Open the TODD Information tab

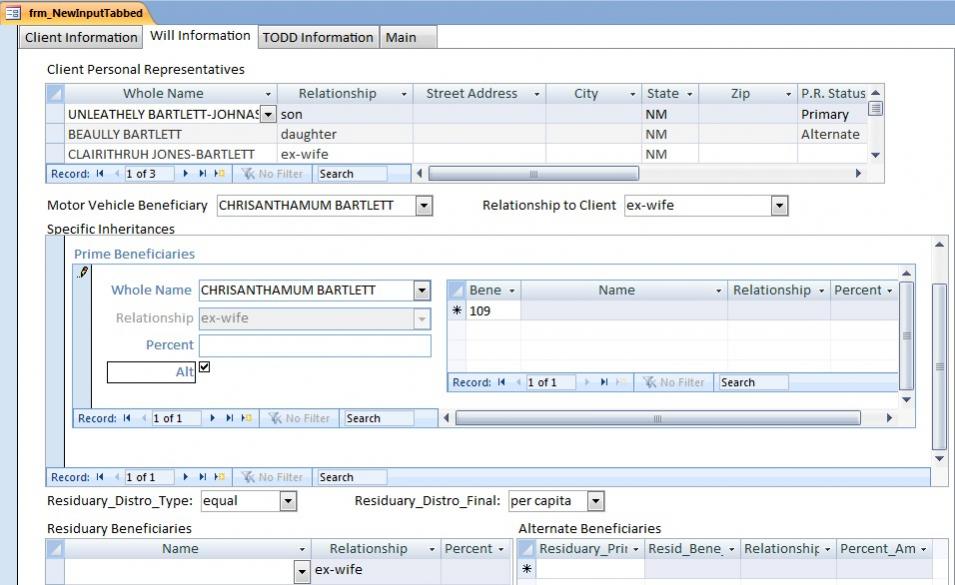coord(317,38)
